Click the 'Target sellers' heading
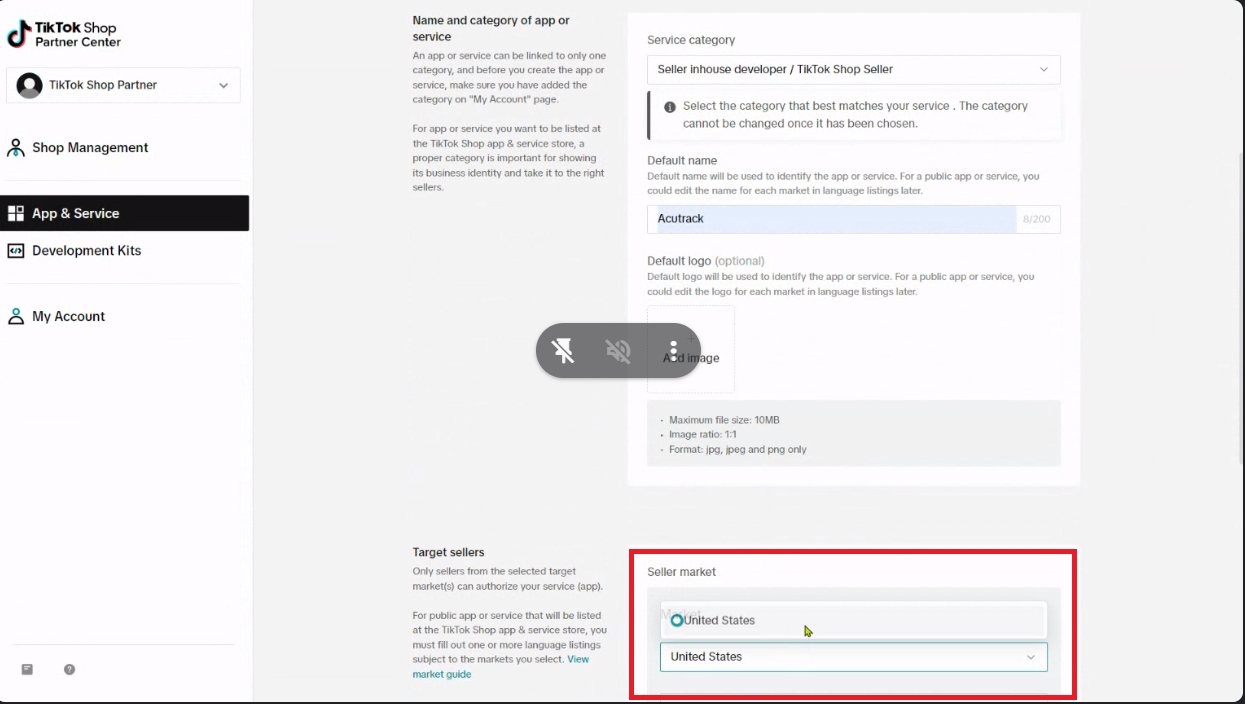 (448, 552)
